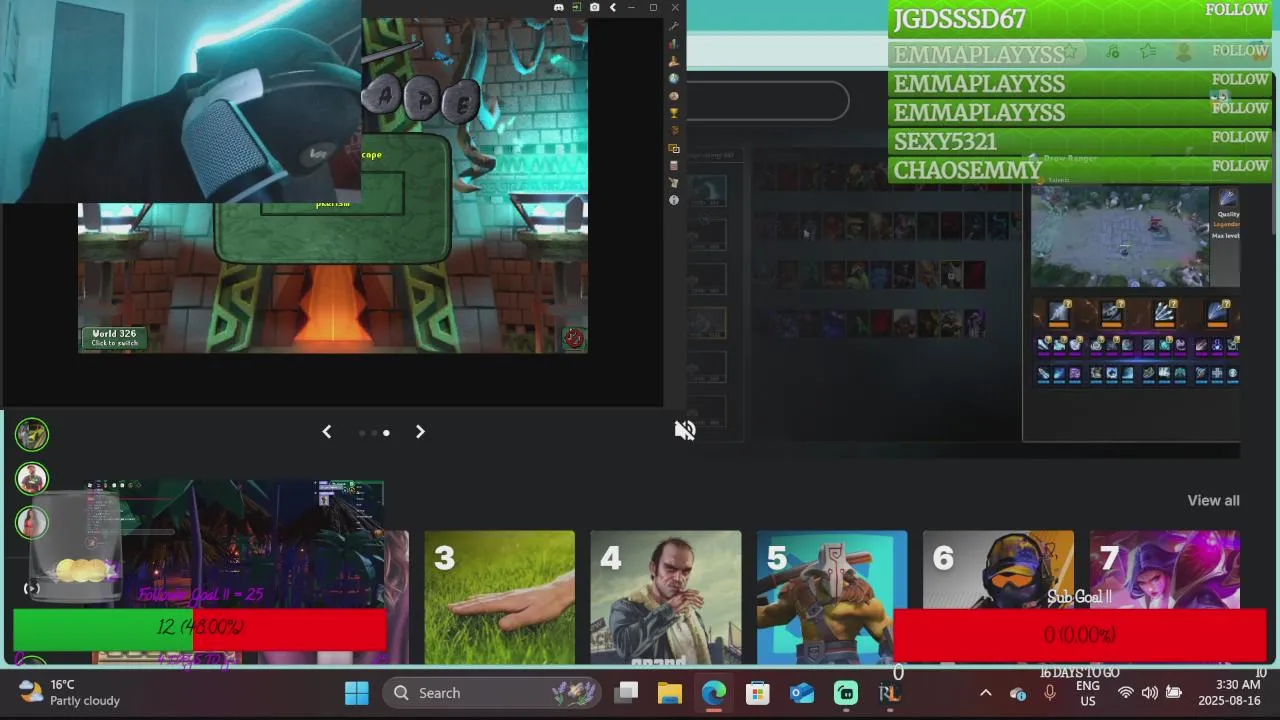1280x720 pixels.
Task: Open Outlook from the taskbar
Action: (802, 693)
